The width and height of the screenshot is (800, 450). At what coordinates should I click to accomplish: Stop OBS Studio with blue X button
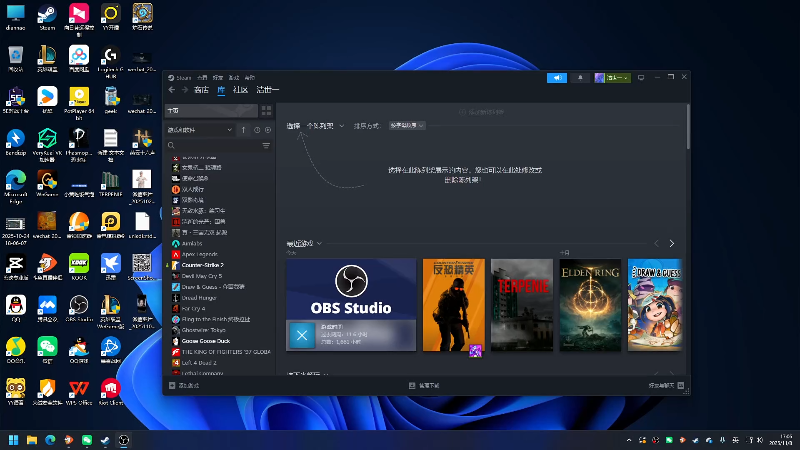[x=302, y=335]
